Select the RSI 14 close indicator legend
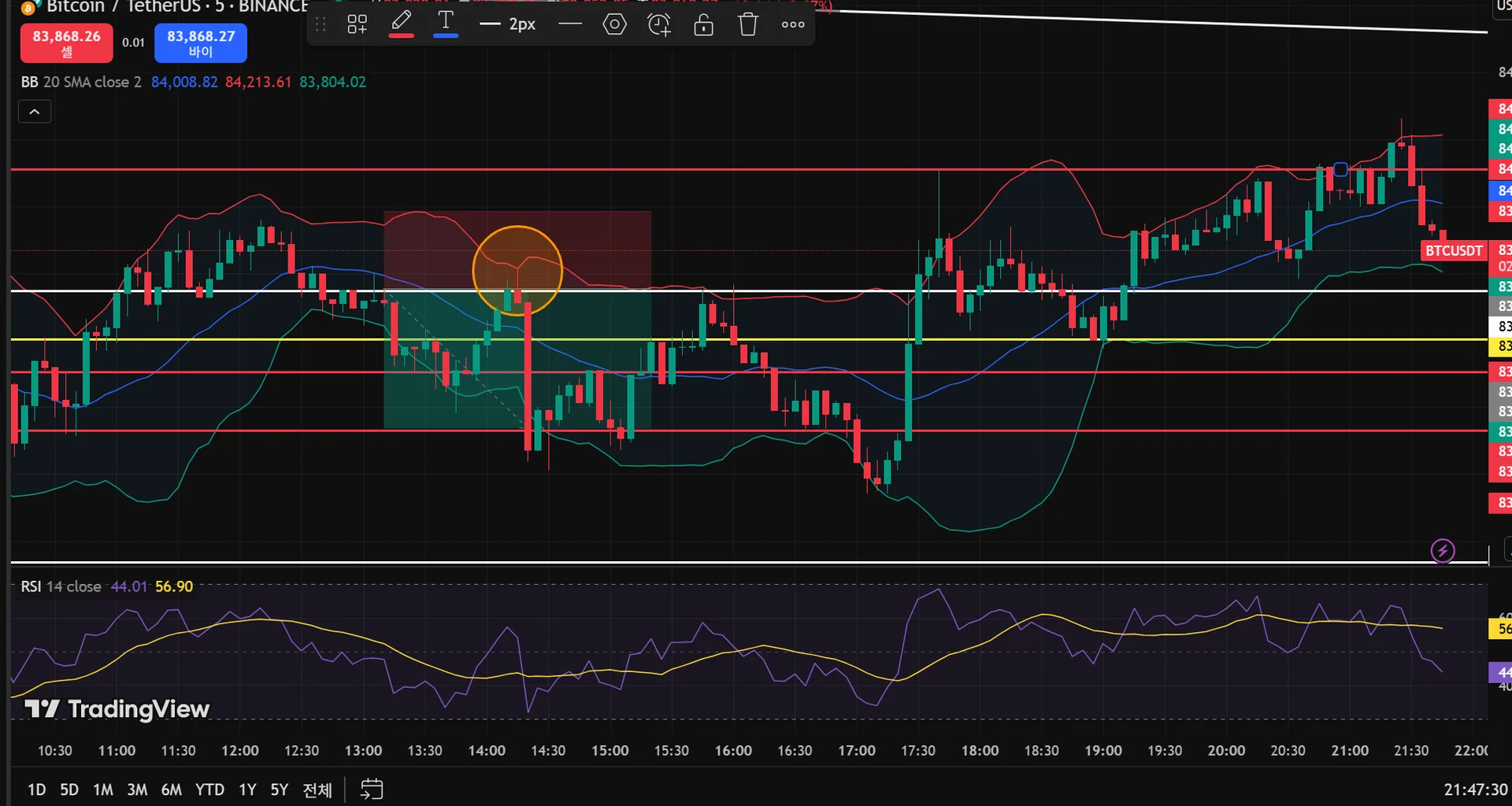The height and width of the screenshot is (806, 1512). tap(61, 586)
